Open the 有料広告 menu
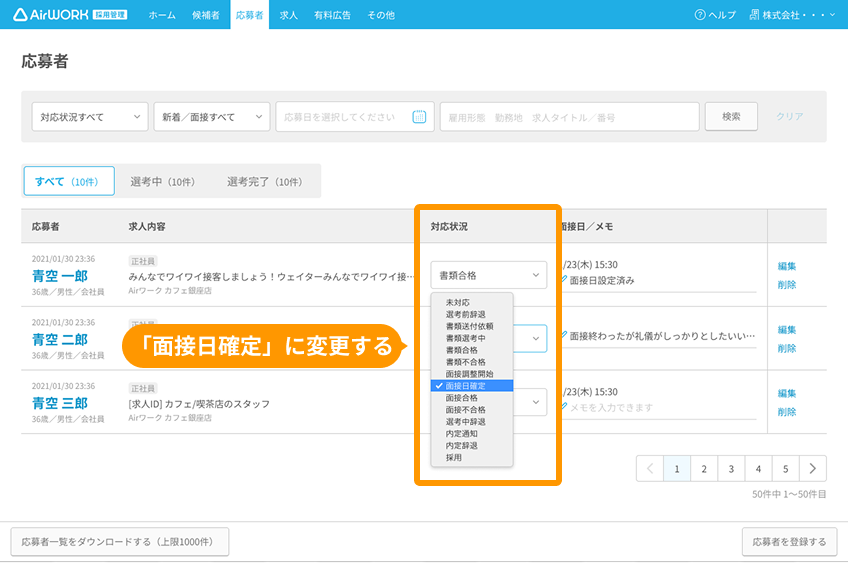848x563 pixels. pyautogui.click(x=332, y=15)
